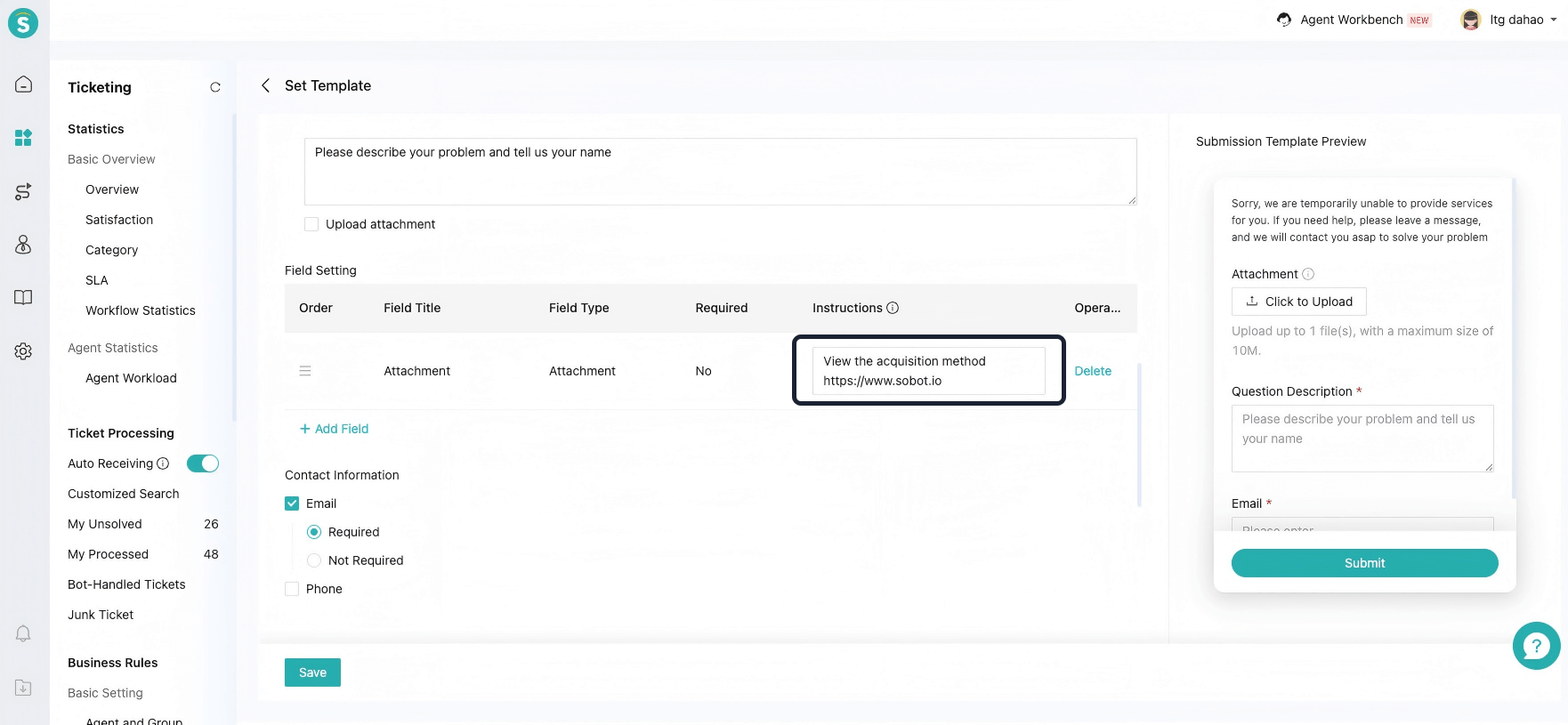1568x725 pixels.
Task: Click the notification bell icon
Action: pos(23,633)
